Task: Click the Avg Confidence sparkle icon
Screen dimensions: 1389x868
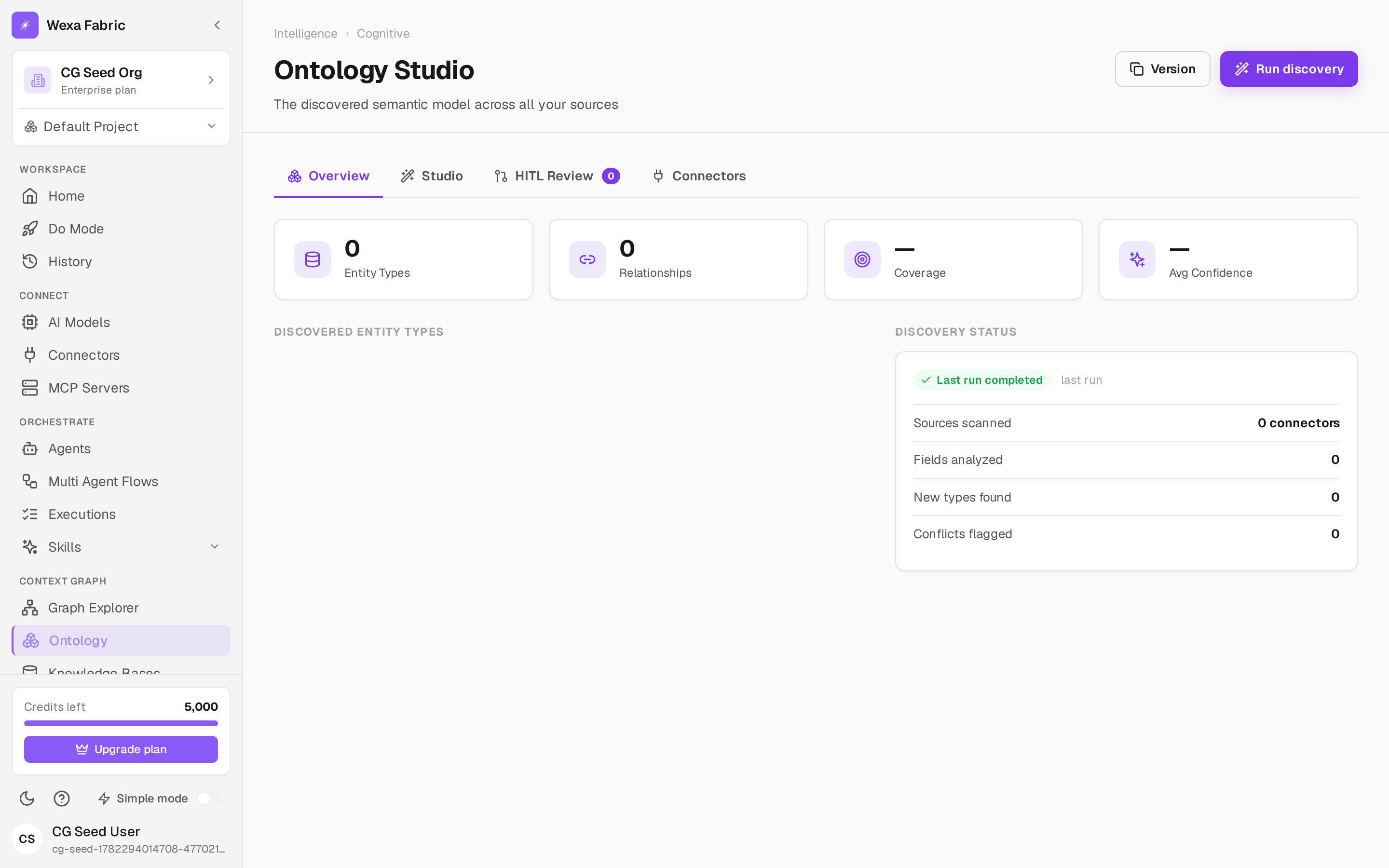Action: (x=1137, y=259)
